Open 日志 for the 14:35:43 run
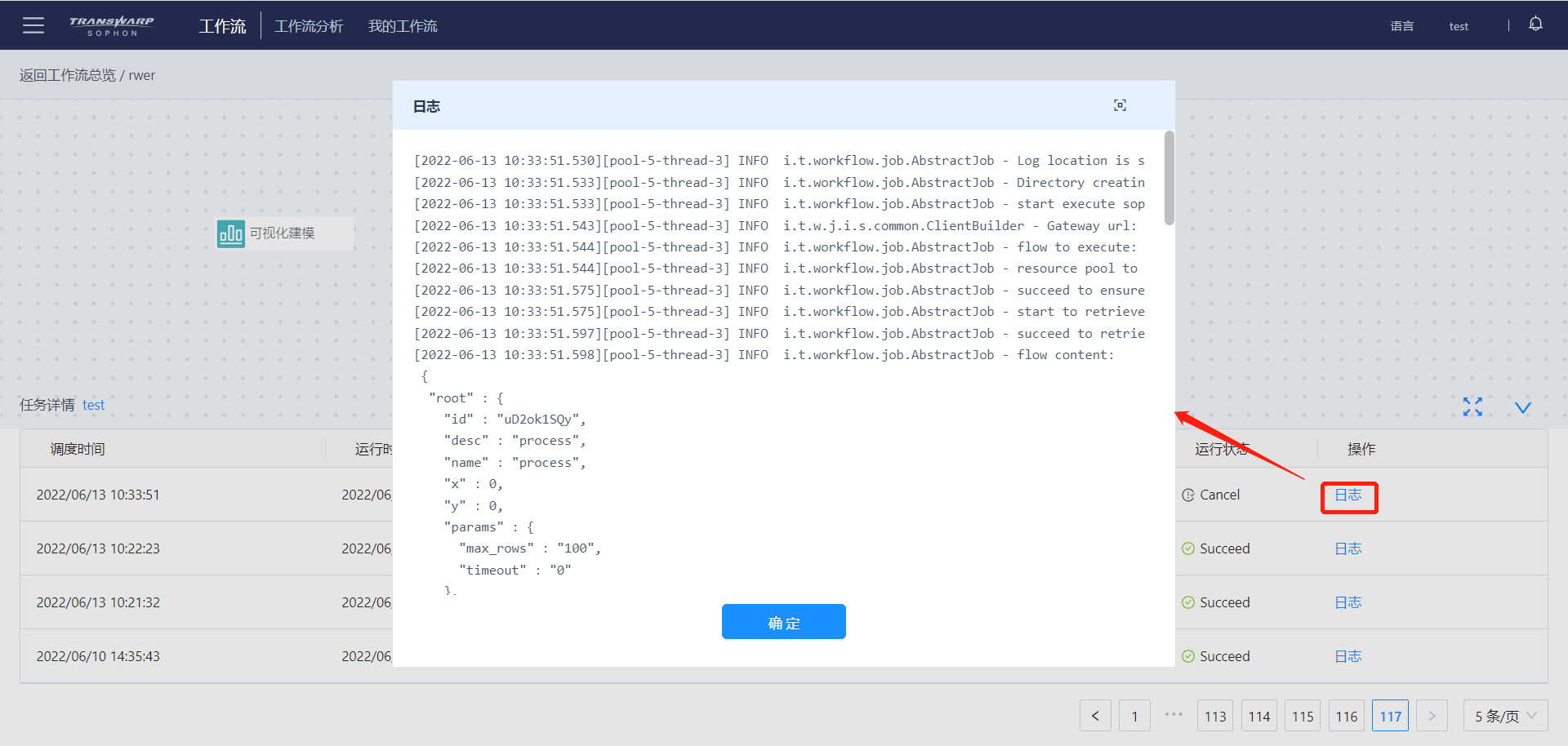 pyautogui.click(x=1348, y=656)
